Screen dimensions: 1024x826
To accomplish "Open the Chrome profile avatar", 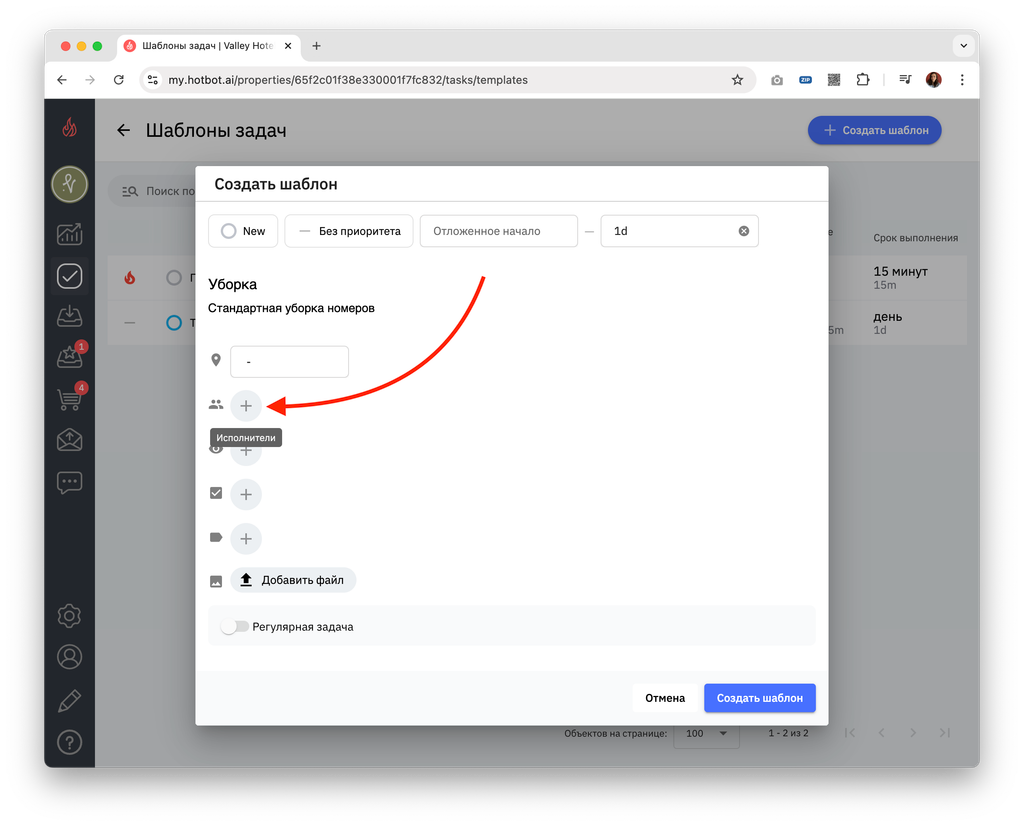I will (x=934, y=80).
